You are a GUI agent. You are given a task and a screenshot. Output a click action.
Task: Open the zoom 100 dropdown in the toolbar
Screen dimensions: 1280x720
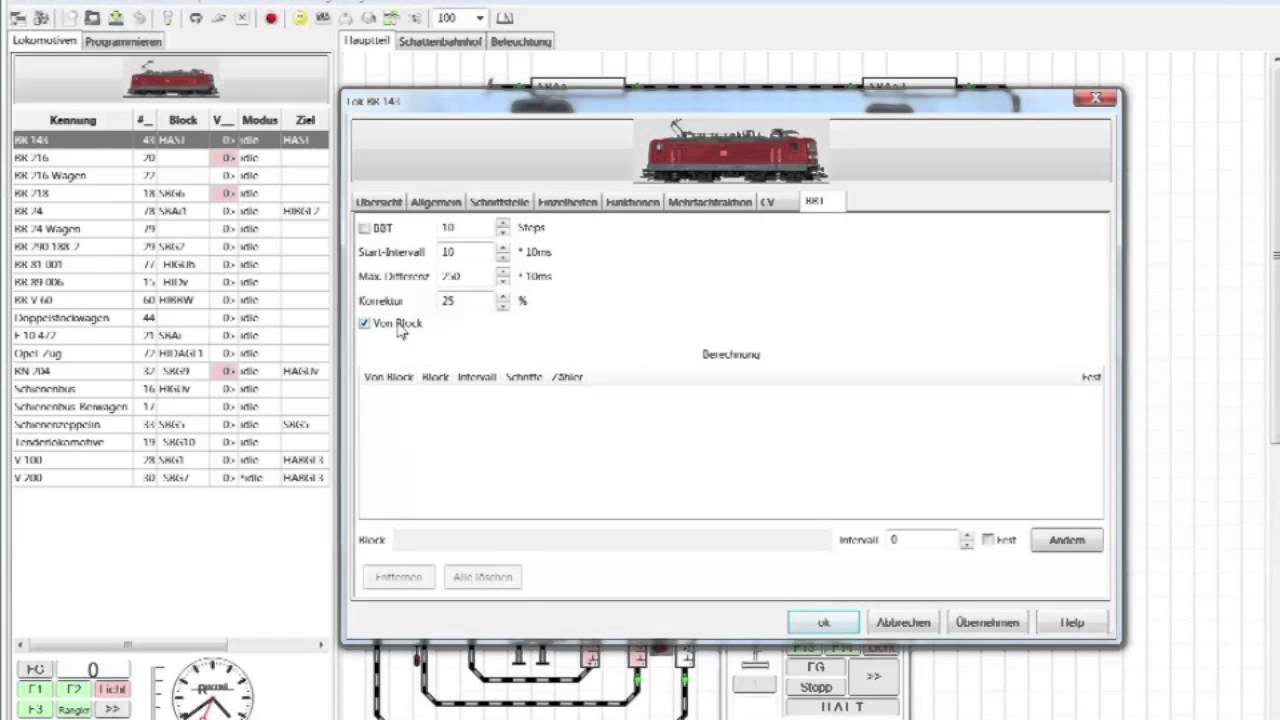tap(479, 18)
